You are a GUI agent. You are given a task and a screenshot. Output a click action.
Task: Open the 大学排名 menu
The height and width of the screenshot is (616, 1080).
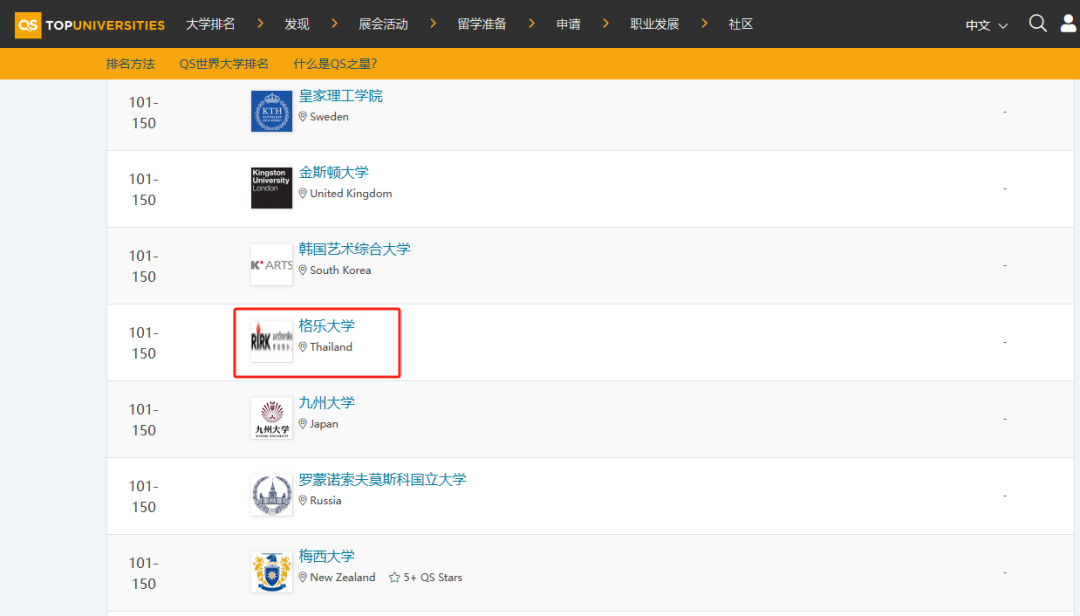click(210, 24)
